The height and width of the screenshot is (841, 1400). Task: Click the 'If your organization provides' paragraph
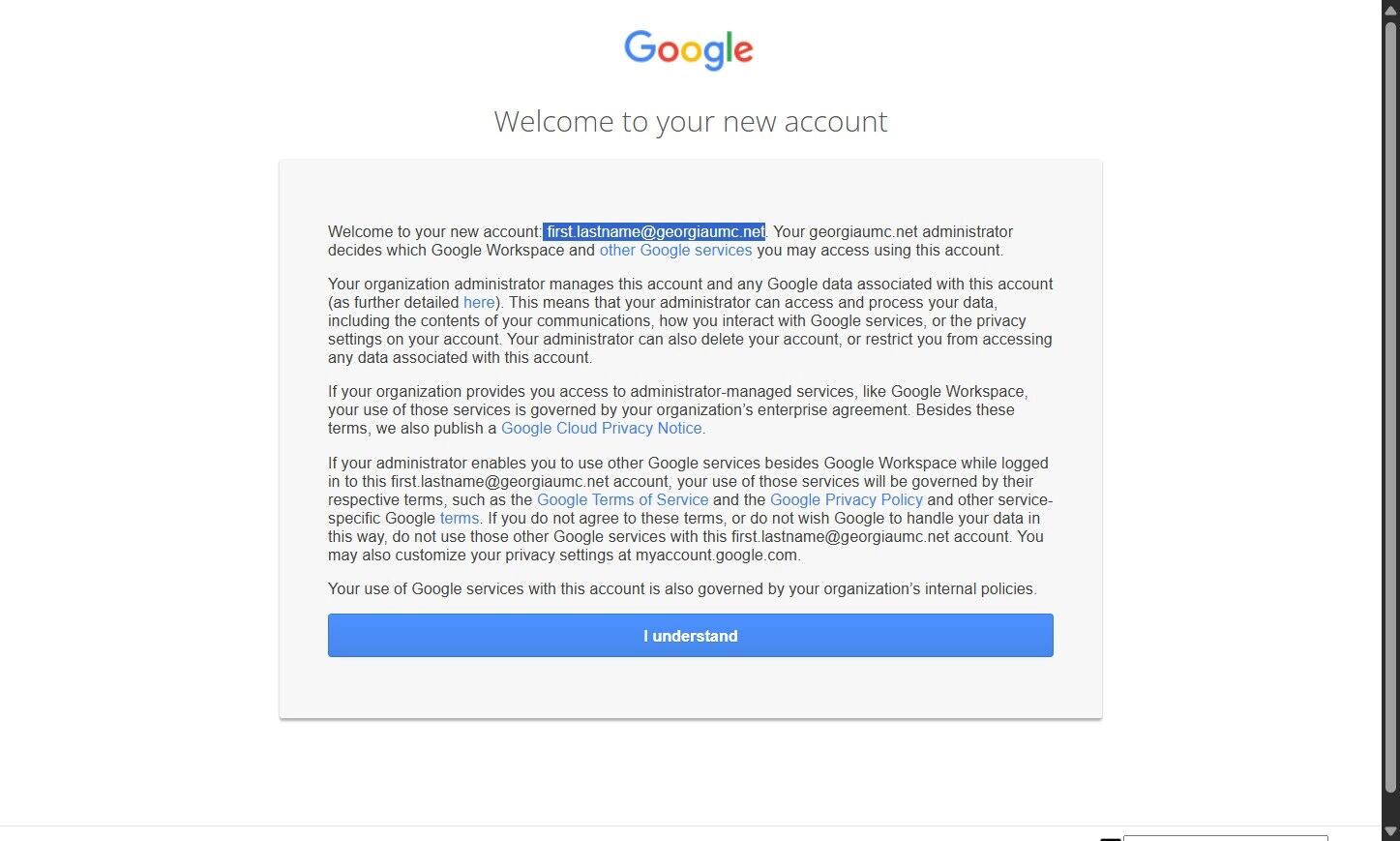[677, 410]
